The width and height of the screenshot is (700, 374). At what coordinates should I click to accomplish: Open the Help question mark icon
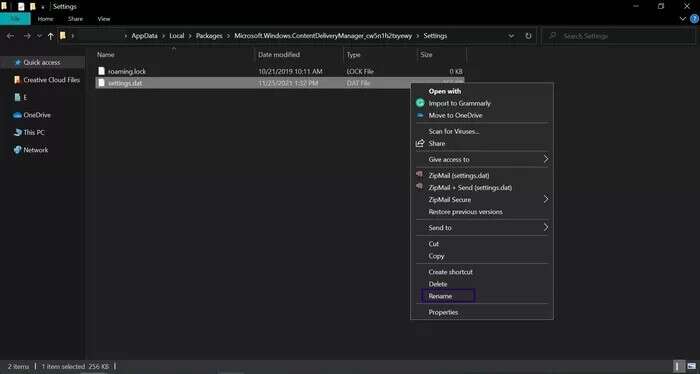694,19
